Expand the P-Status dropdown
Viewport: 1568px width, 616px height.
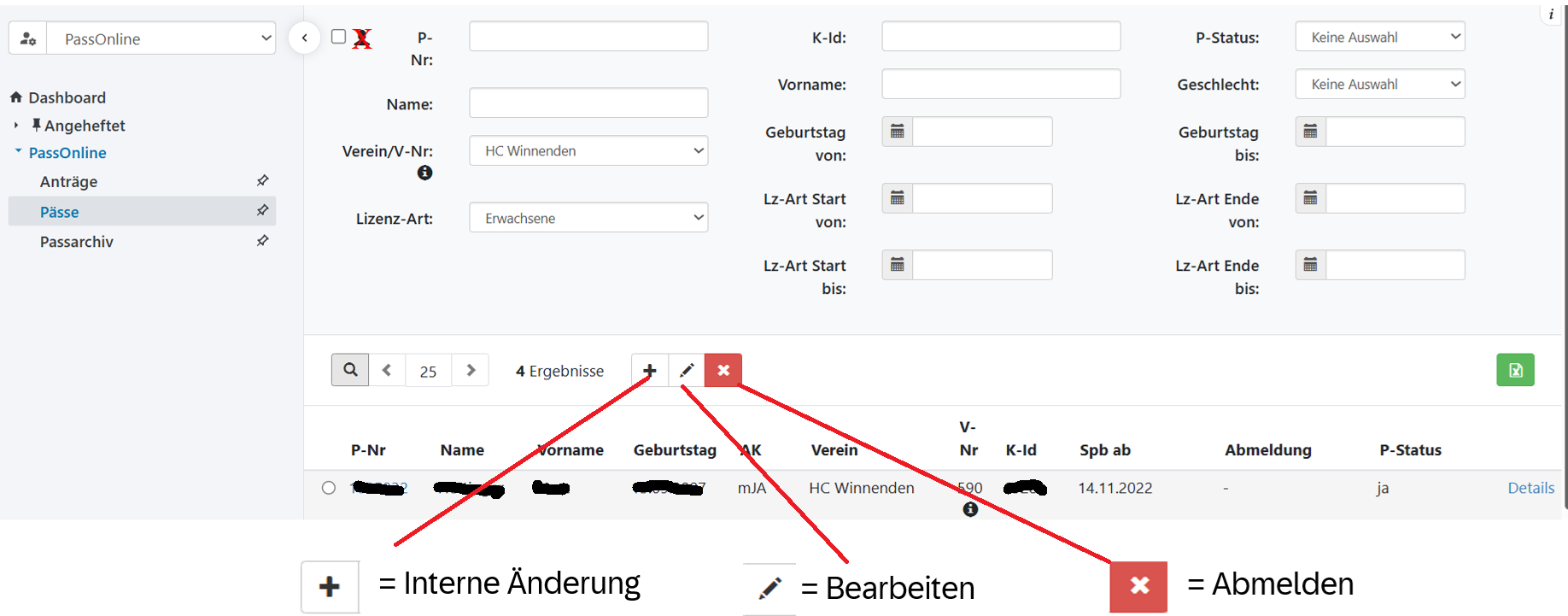(1380, 37)
